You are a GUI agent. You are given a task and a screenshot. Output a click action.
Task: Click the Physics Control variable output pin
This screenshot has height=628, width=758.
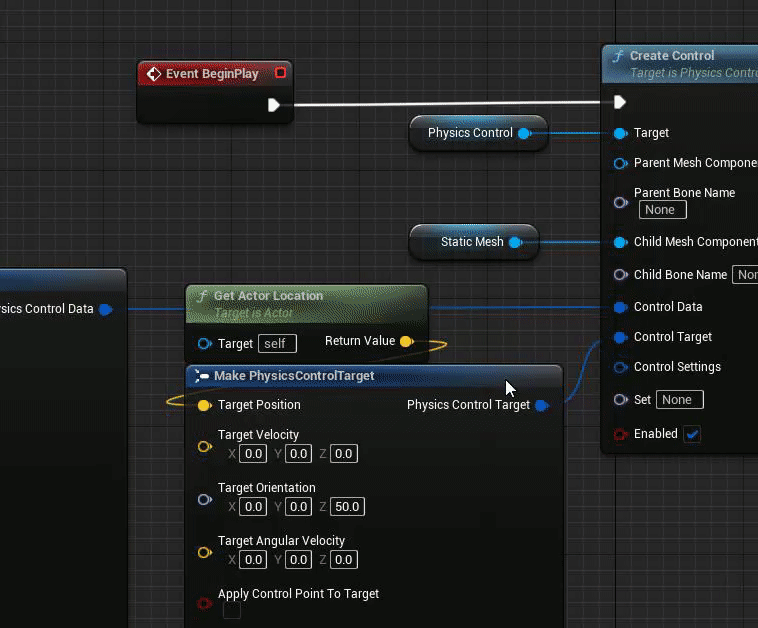coord(525,133)
